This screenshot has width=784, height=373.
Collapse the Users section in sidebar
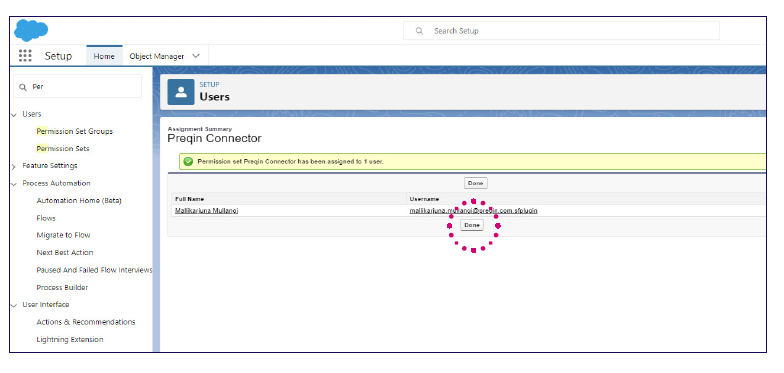coord(14,114)
